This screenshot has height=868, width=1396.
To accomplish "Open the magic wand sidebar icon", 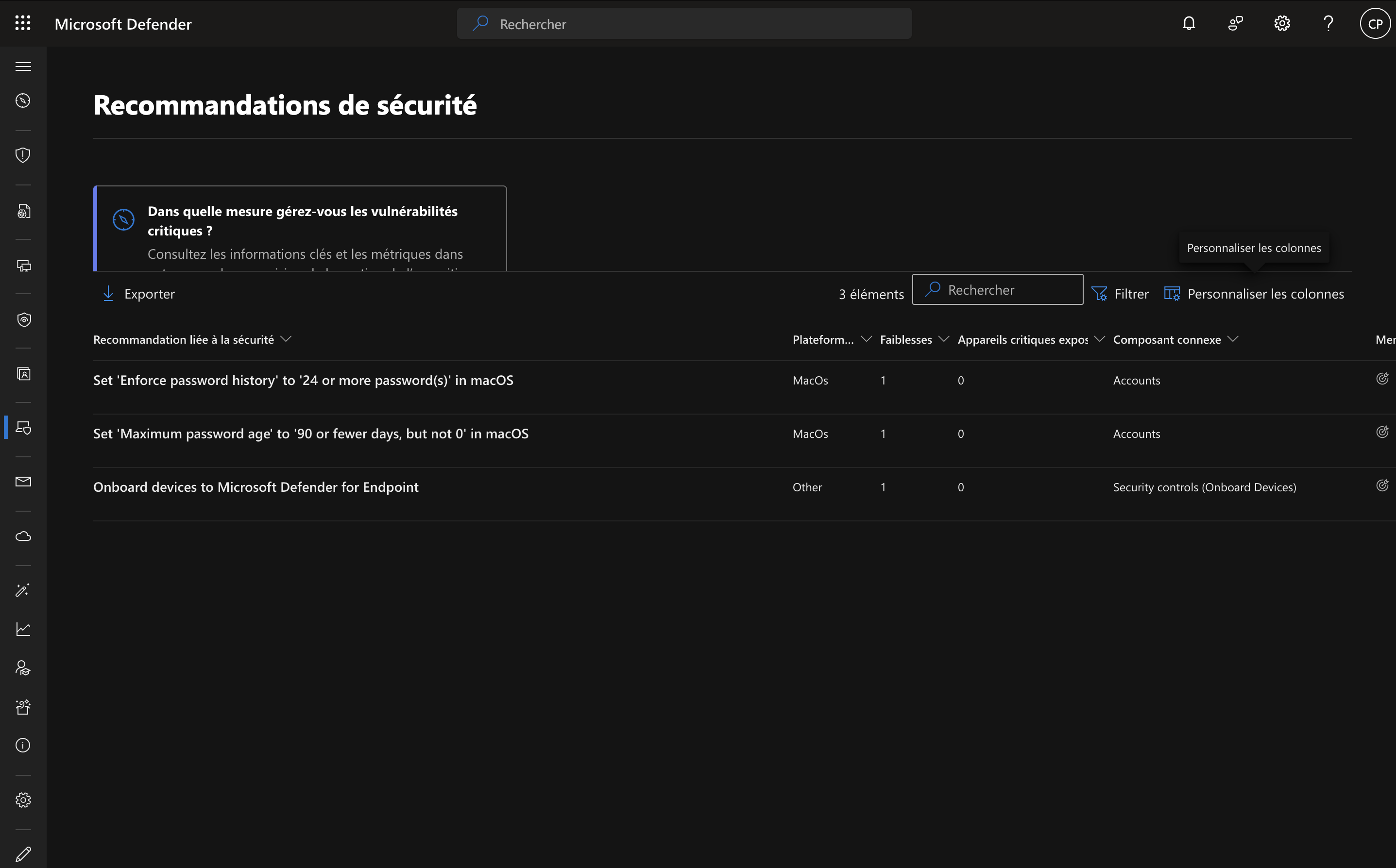I will [23, 590].
